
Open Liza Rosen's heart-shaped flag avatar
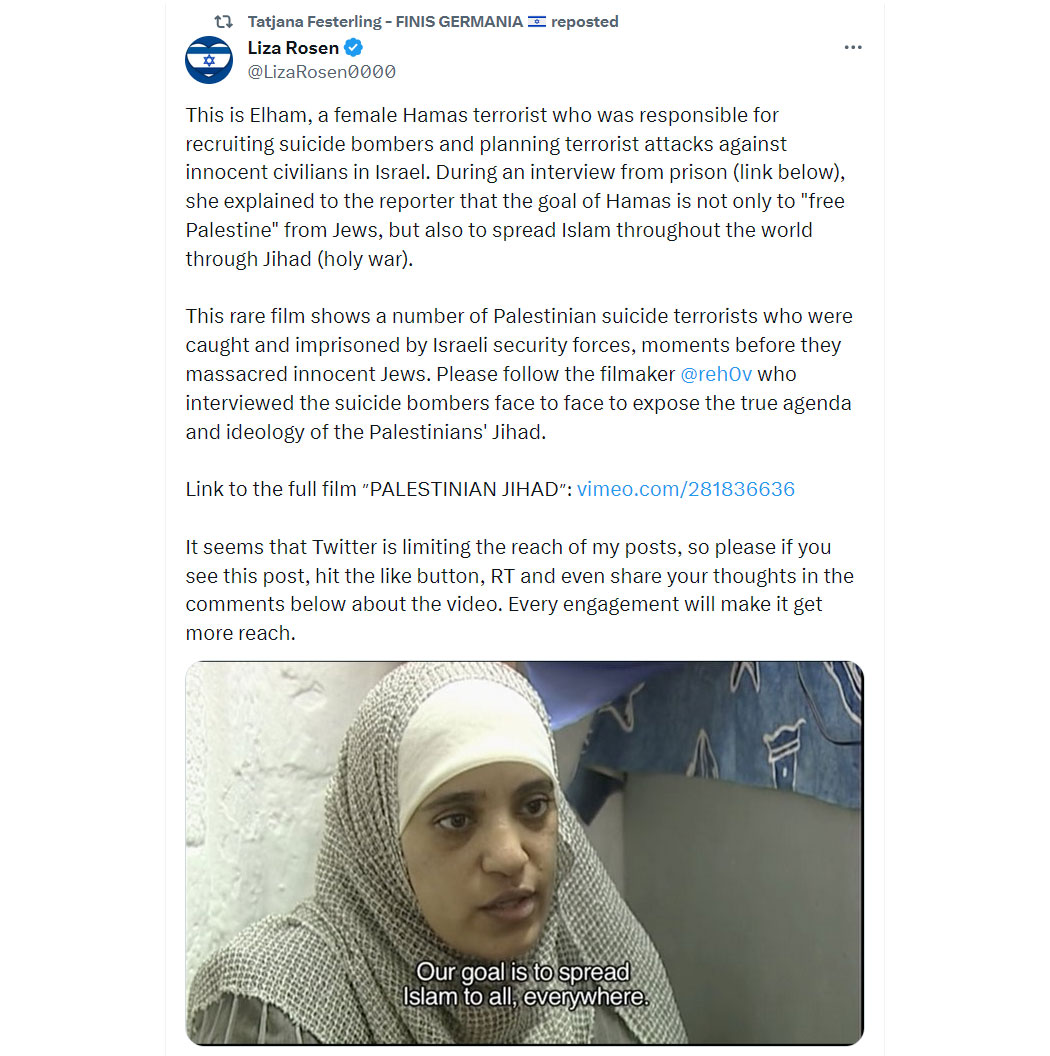(x=209, y=59)
